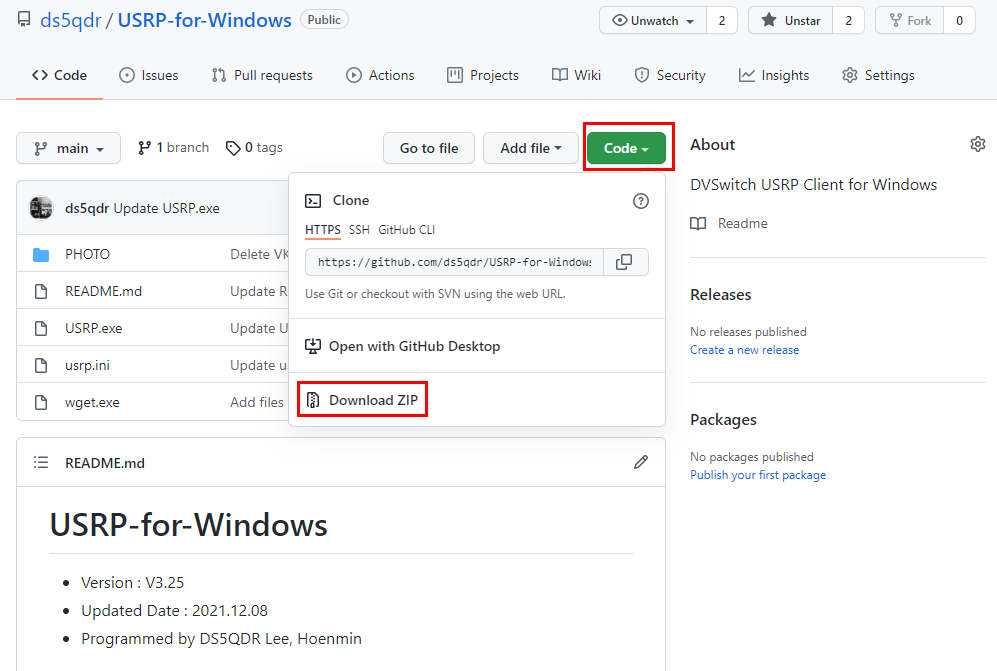Expand the Unwatch notifications dropdown
Image resolution: width=997 pixels, height=671 pixels.
point(653,20)
